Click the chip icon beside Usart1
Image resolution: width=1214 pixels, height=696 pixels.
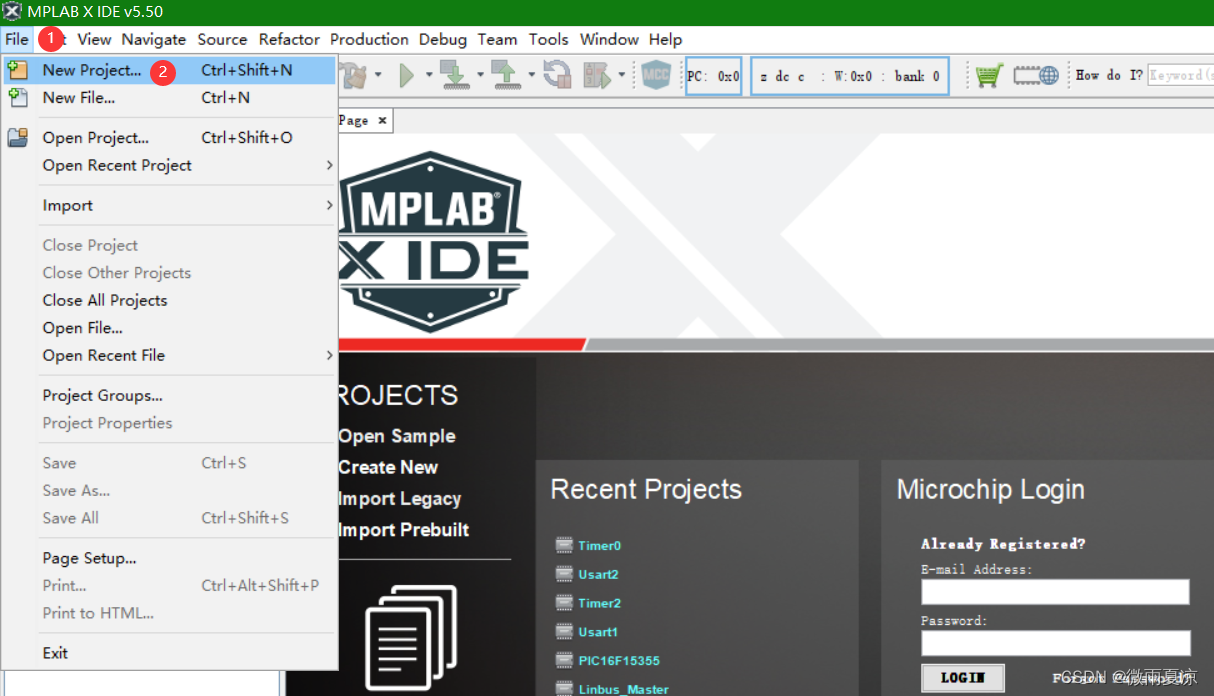(x=564, y=632)
